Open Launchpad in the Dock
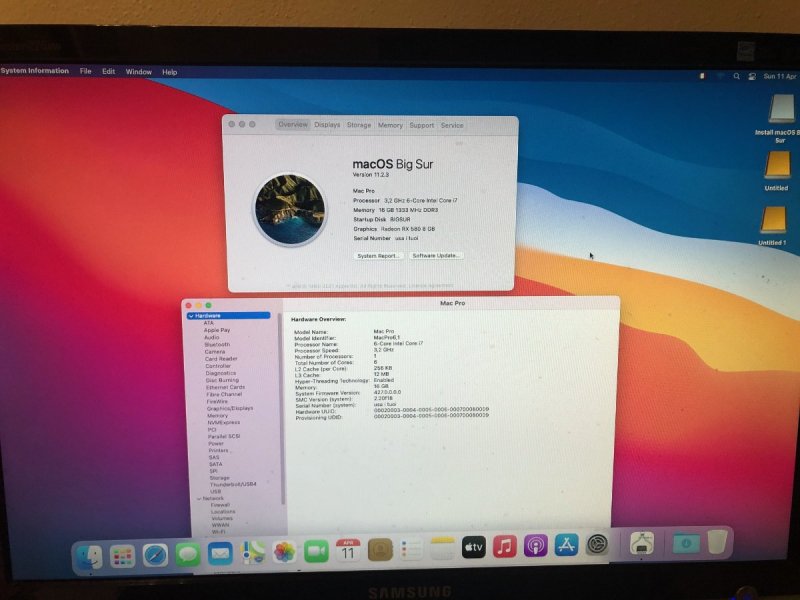800x600 pixels. coord(122,556)
